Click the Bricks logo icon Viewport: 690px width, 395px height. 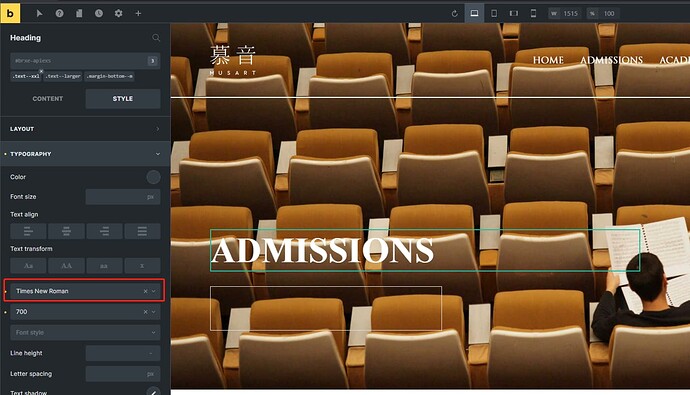point(10,13)
